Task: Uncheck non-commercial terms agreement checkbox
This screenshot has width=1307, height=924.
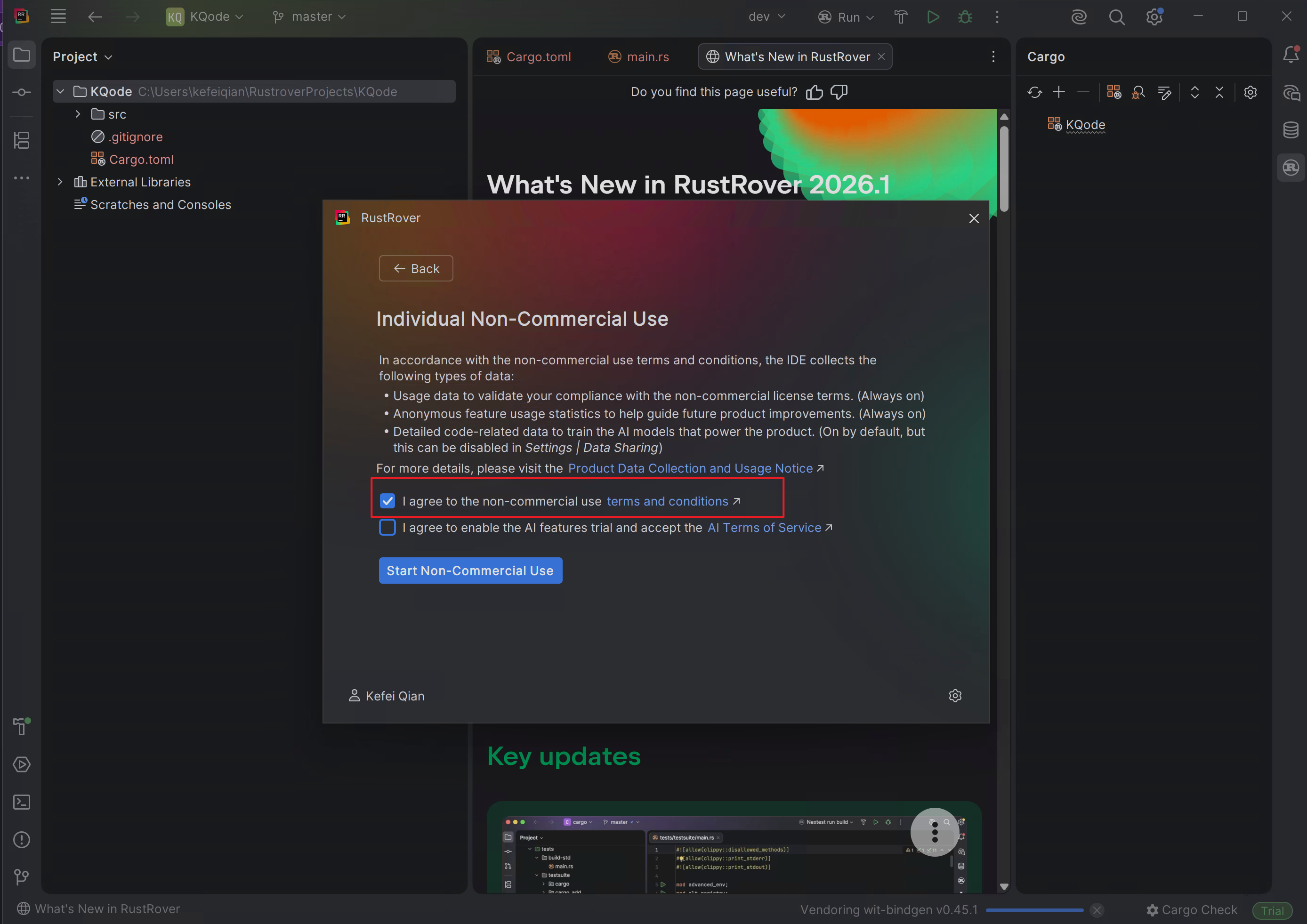Action: coord(387,501)
